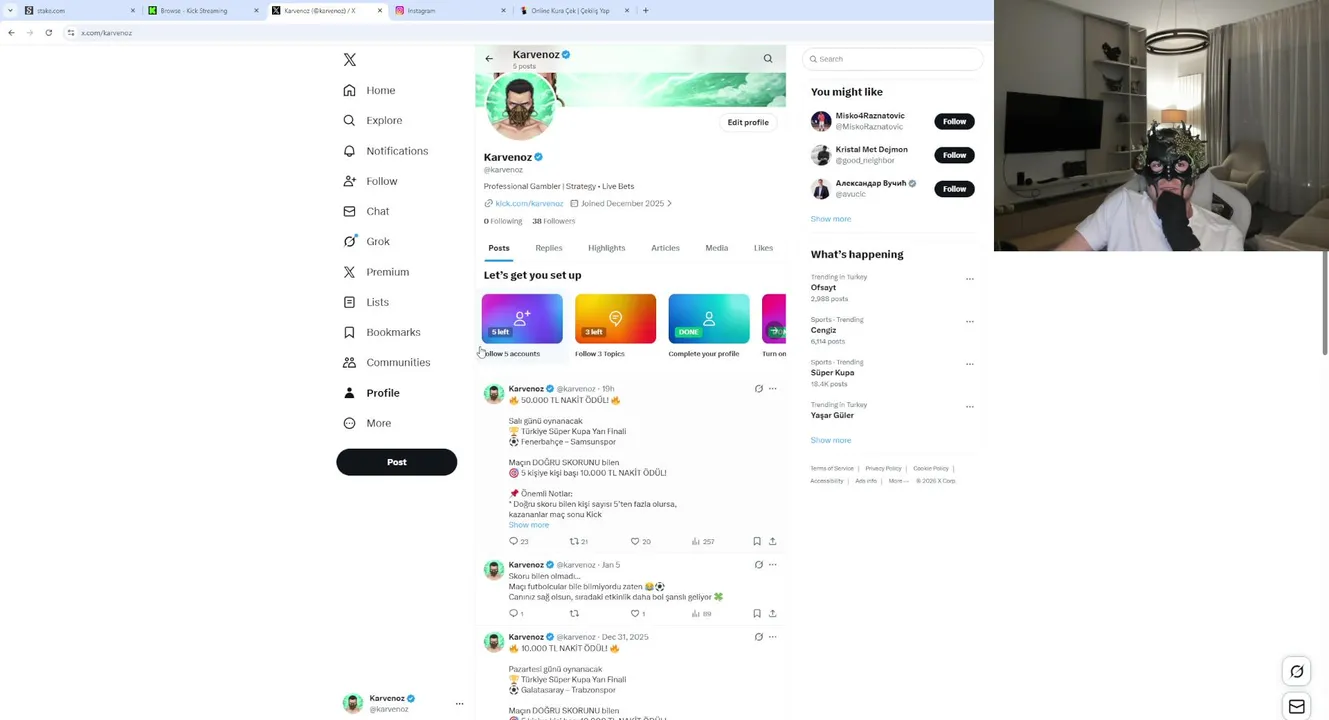View analytics of the 50.000 TL post
Viewport: 1329px width, 720px height.
tap(703, 541)
